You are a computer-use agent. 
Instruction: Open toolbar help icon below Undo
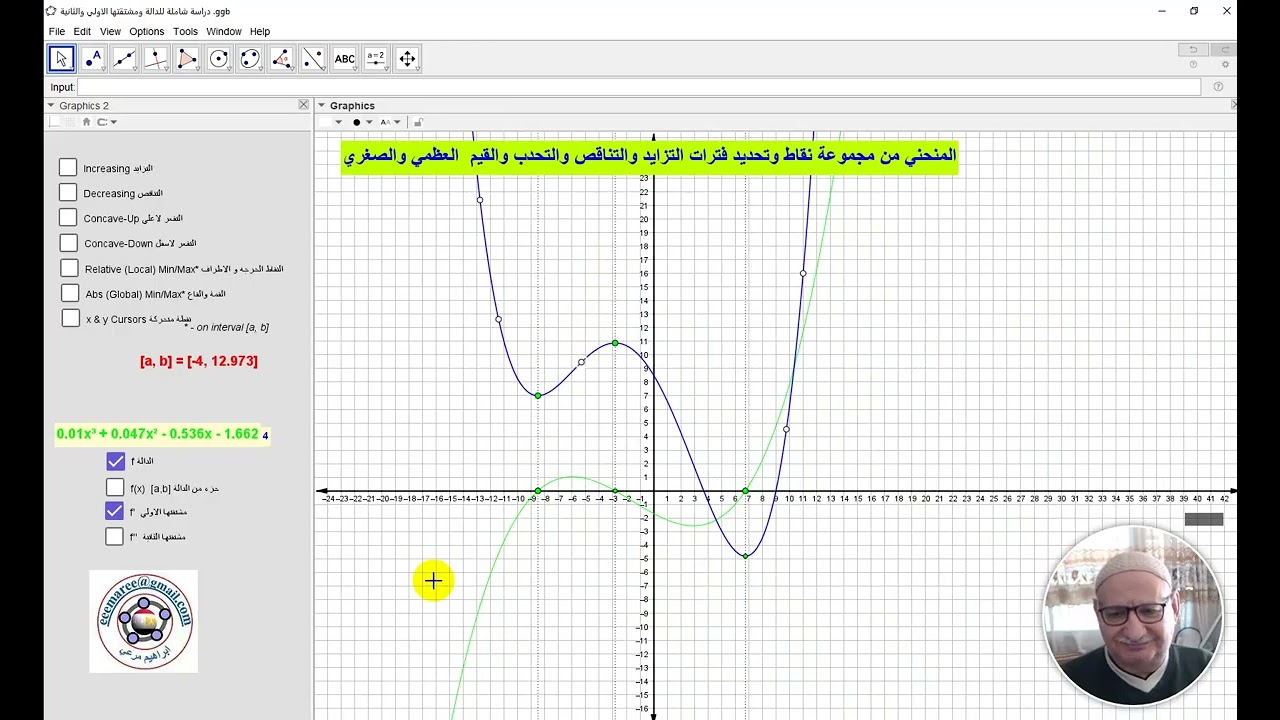[1193, 65]
